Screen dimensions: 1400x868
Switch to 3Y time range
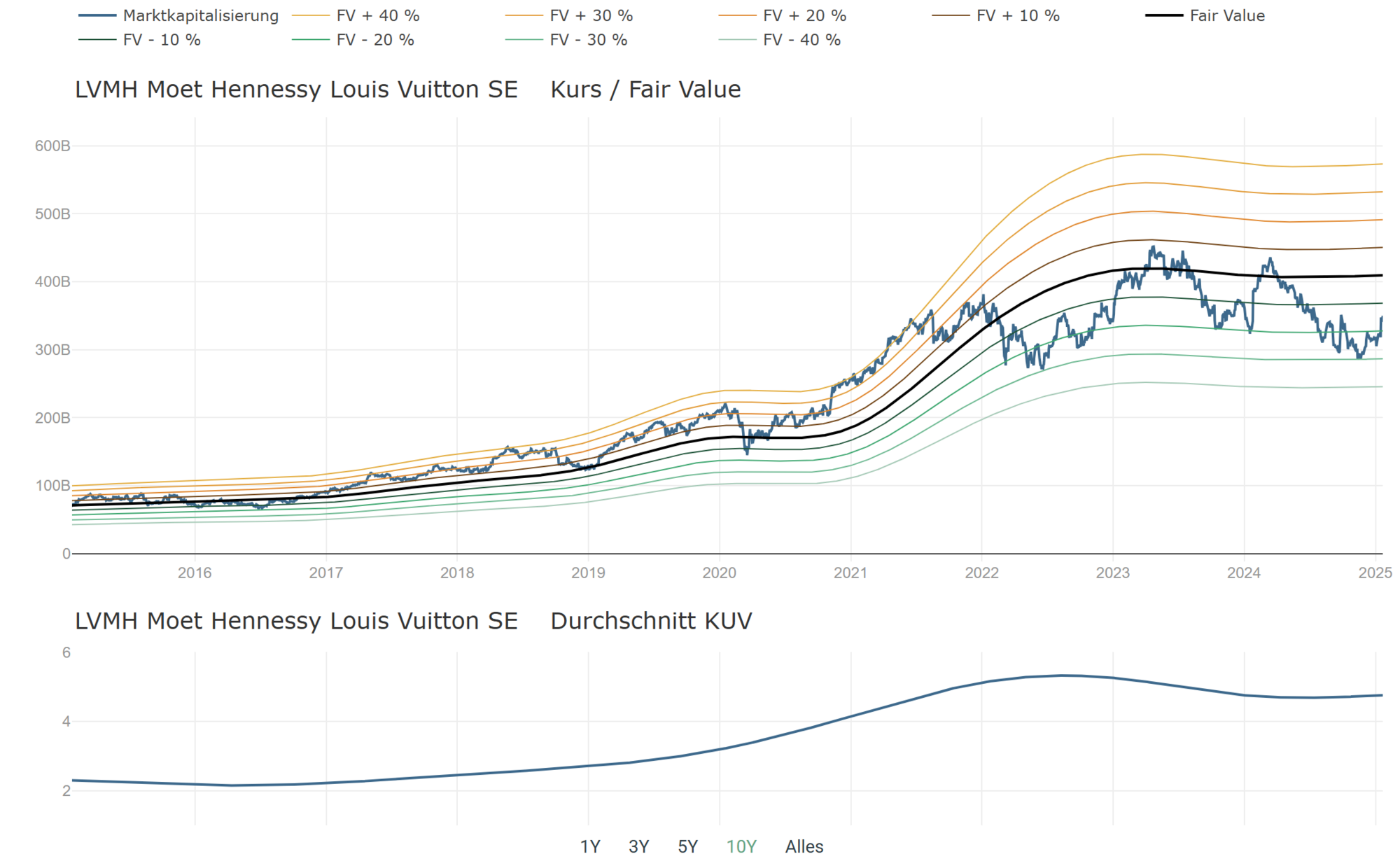638,846
